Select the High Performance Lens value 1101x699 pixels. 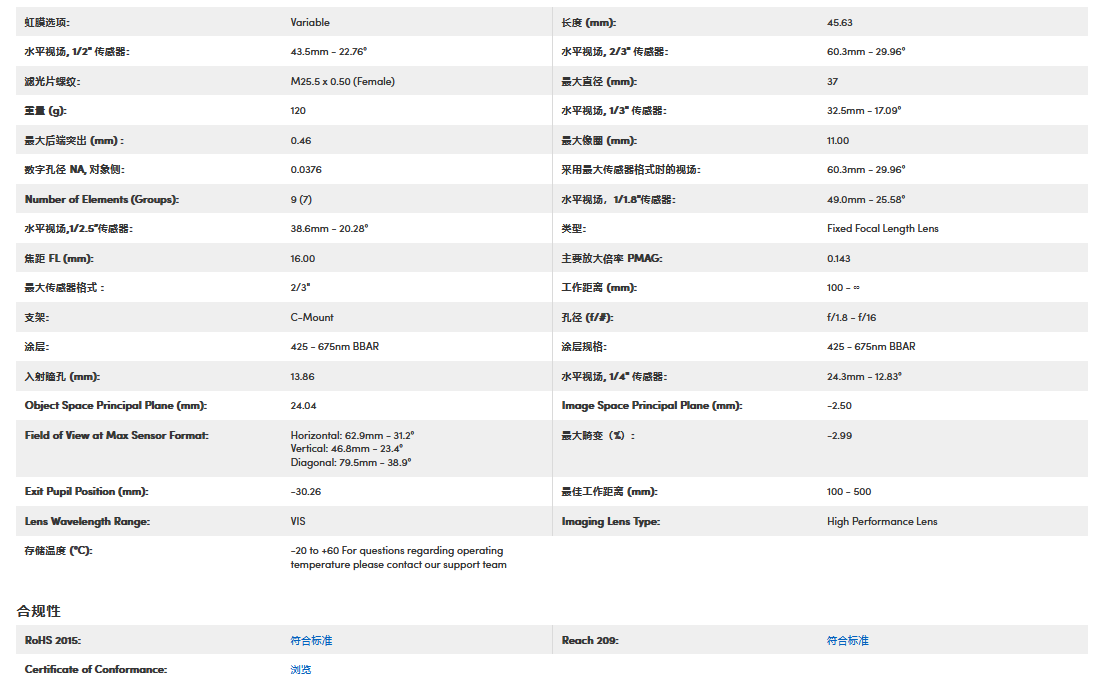click(882, 521)
